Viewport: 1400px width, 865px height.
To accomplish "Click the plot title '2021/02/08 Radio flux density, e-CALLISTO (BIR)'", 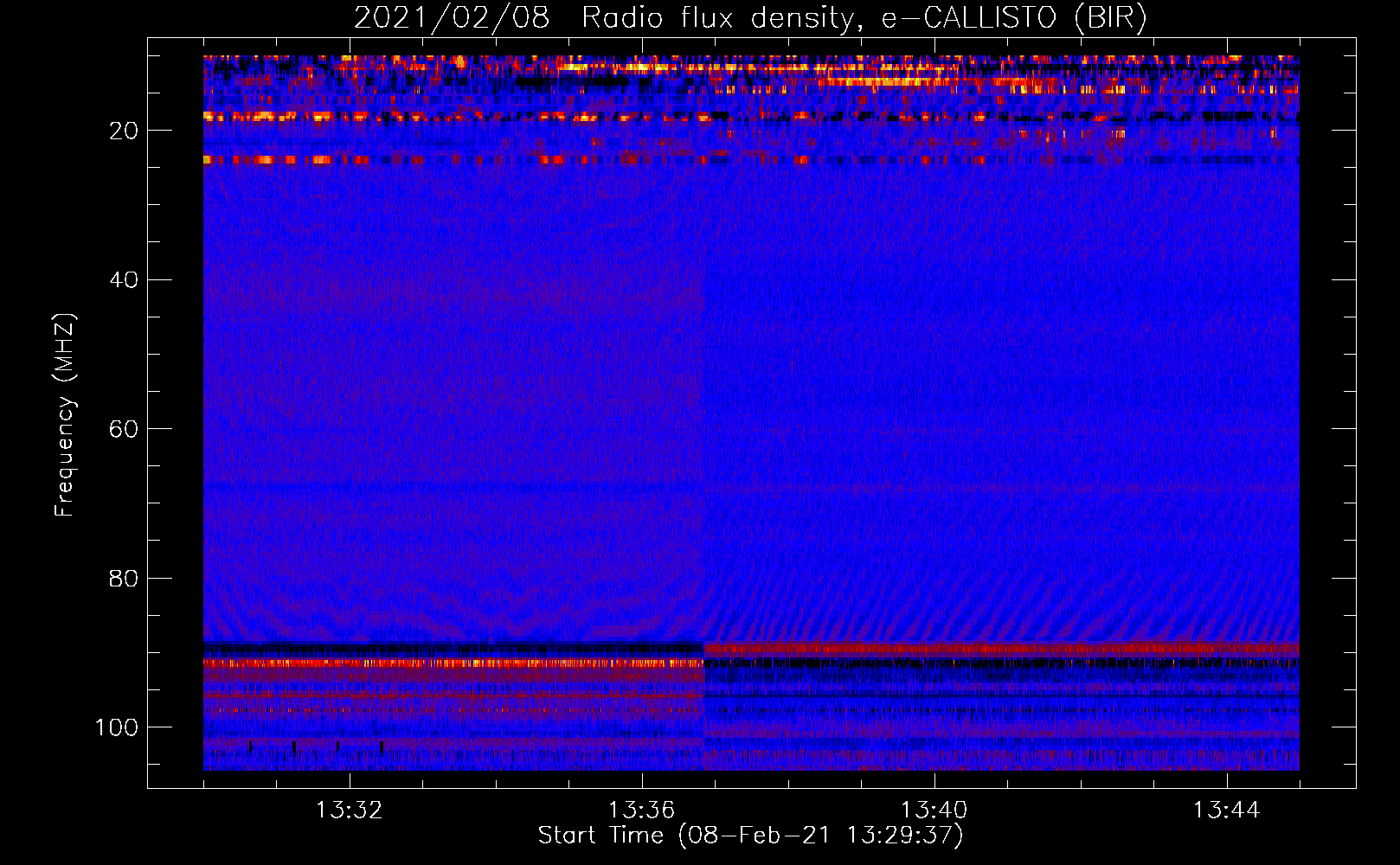I will point(750,18).
